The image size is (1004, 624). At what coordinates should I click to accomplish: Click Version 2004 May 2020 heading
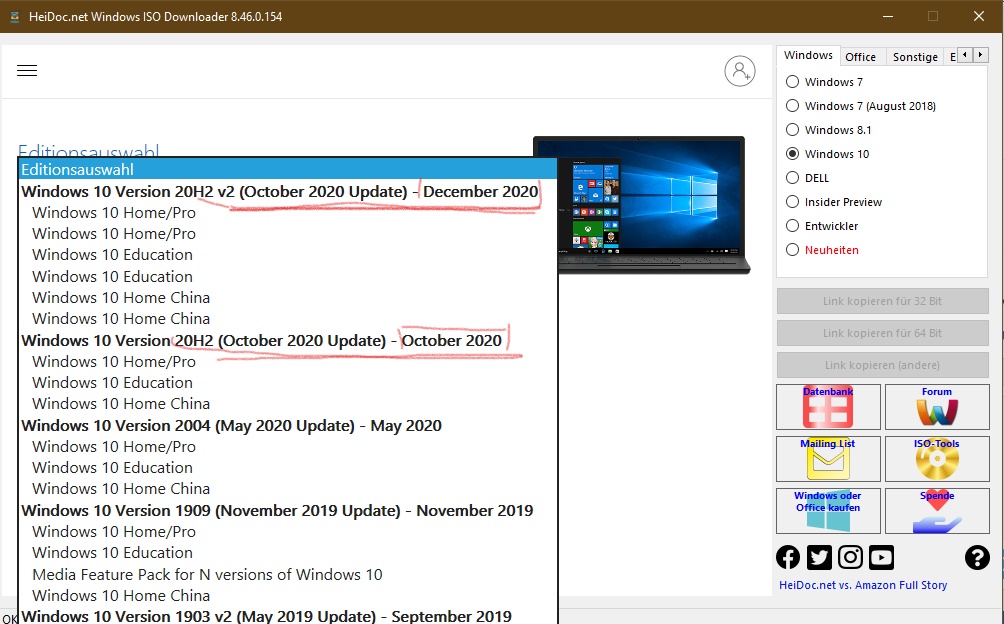pyautogui.click(x=287, y=426)
